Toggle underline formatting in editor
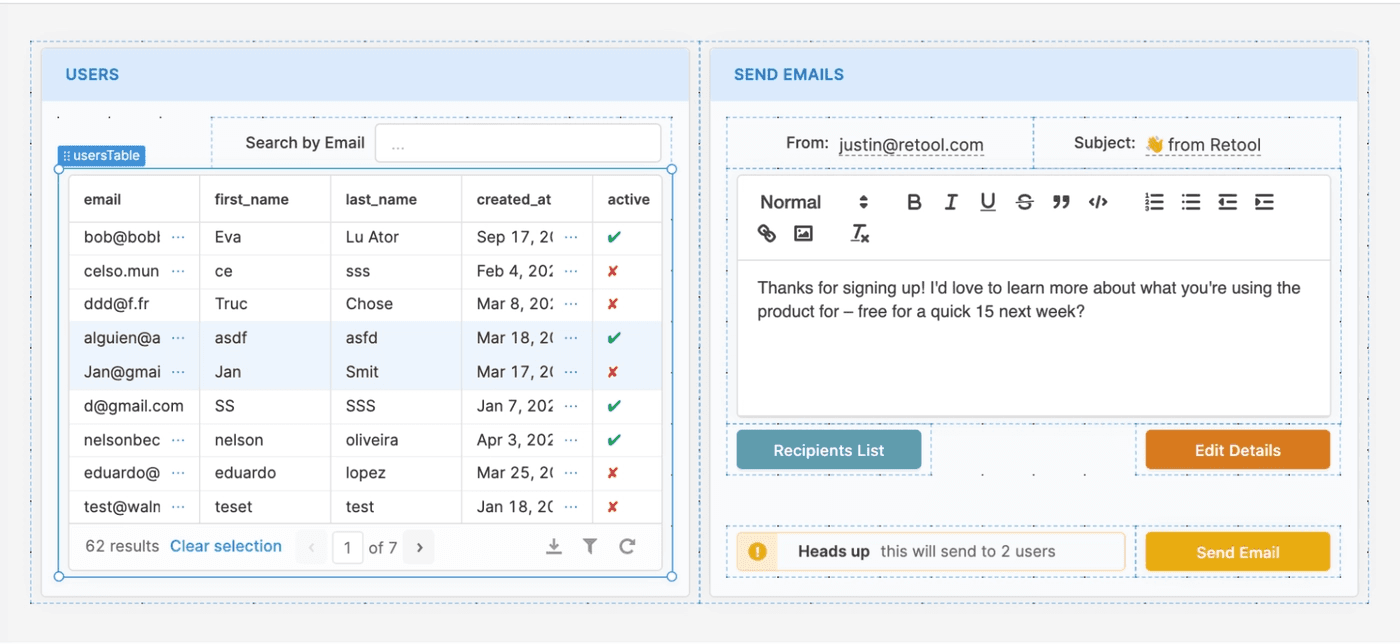The height and width of the screenshot is (644, 1400). [x=988, y=202]
